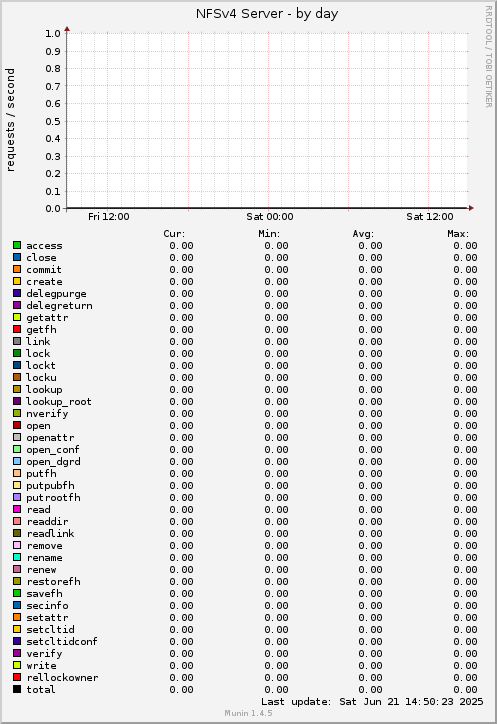Select the lockt legend label
Screen dimensions: 497x724
[x=41, y=366]
